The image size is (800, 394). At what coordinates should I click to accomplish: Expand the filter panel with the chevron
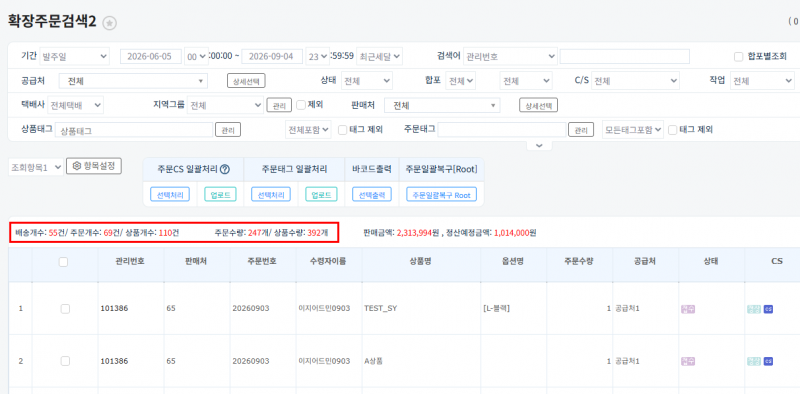click(539, 146)
